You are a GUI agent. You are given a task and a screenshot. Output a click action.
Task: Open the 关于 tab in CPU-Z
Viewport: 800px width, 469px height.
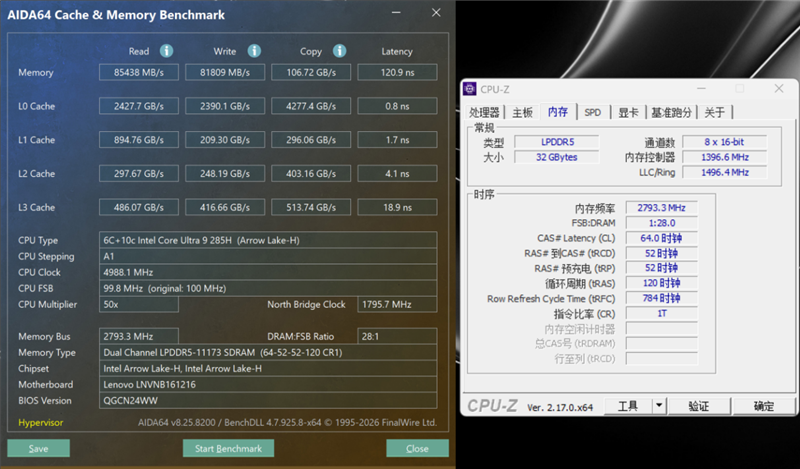point(714,112)
